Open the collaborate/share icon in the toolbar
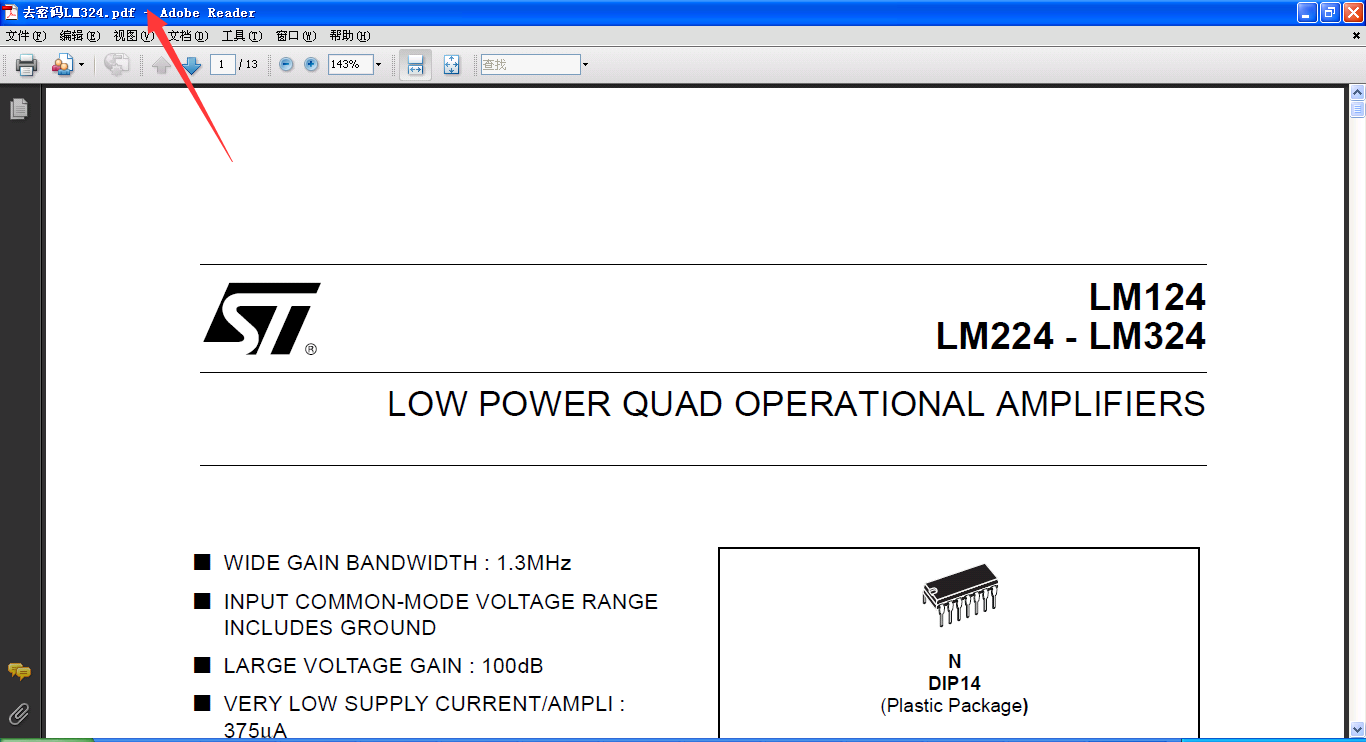The image size is (1366, 742). [x=62, y=65]
